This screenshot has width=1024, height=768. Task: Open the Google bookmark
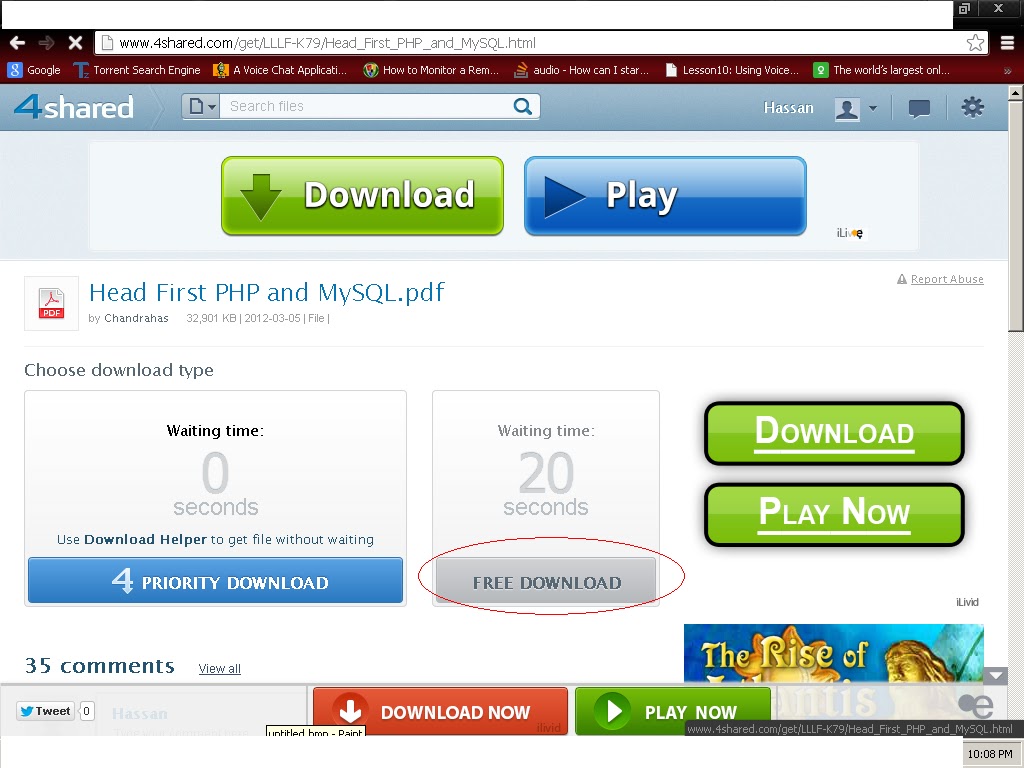[x=34, y=70]
